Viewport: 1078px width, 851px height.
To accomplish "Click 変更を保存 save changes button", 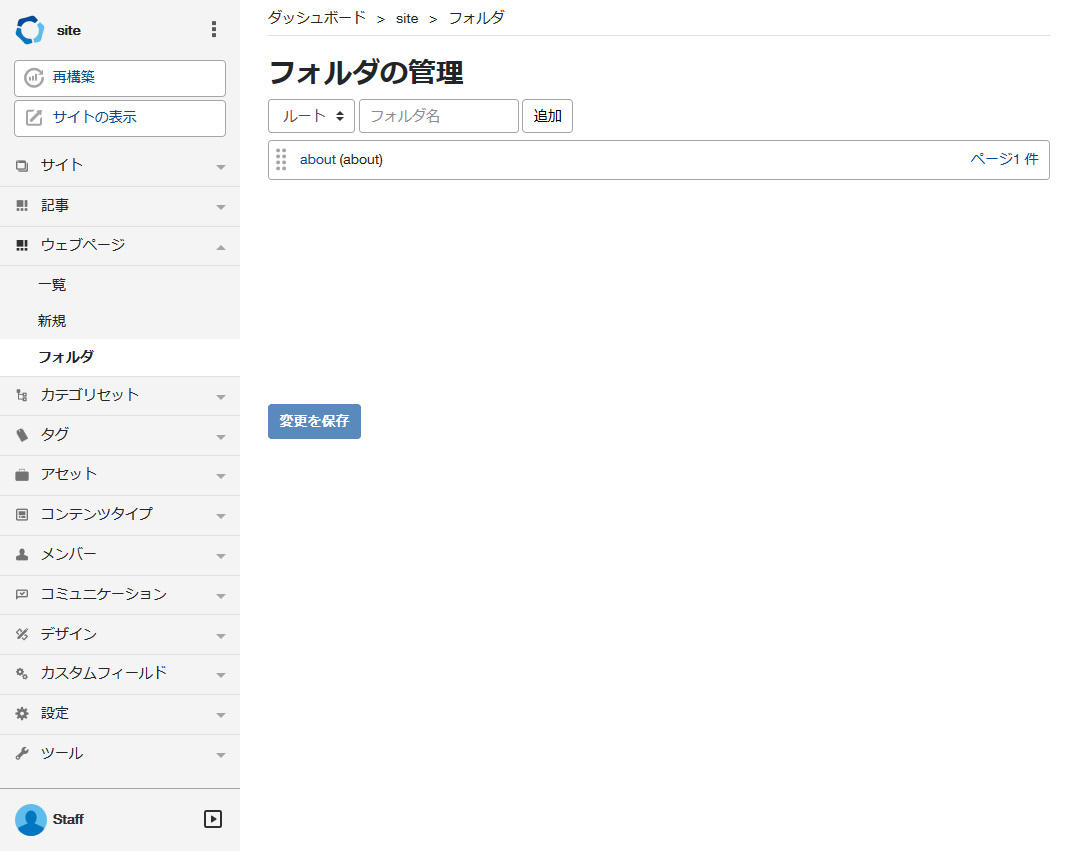I will tap(314, 421).
